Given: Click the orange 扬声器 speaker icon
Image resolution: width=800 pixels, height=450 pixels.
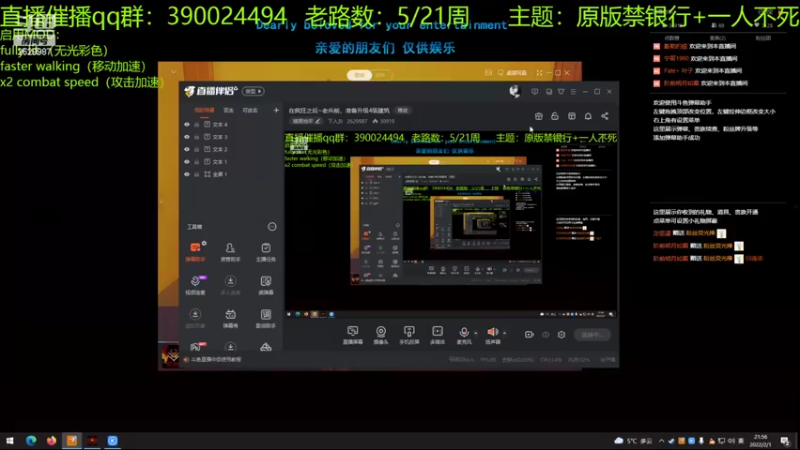Looking at the screenshot, I should (x=492, y=333).
